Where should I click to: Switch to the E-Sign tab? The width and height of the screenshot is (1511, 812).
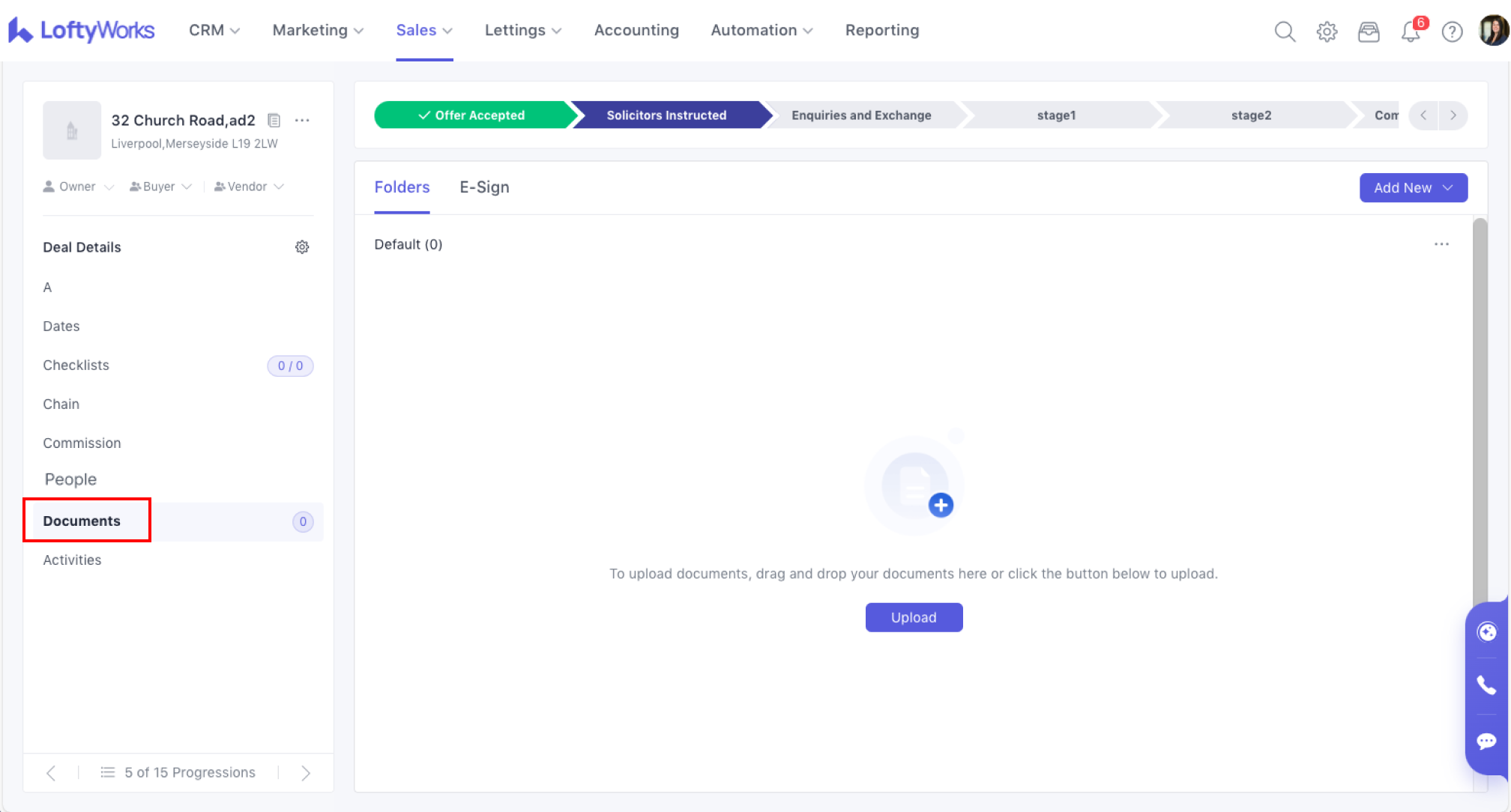pyautogui.click(x=484, y=187)
